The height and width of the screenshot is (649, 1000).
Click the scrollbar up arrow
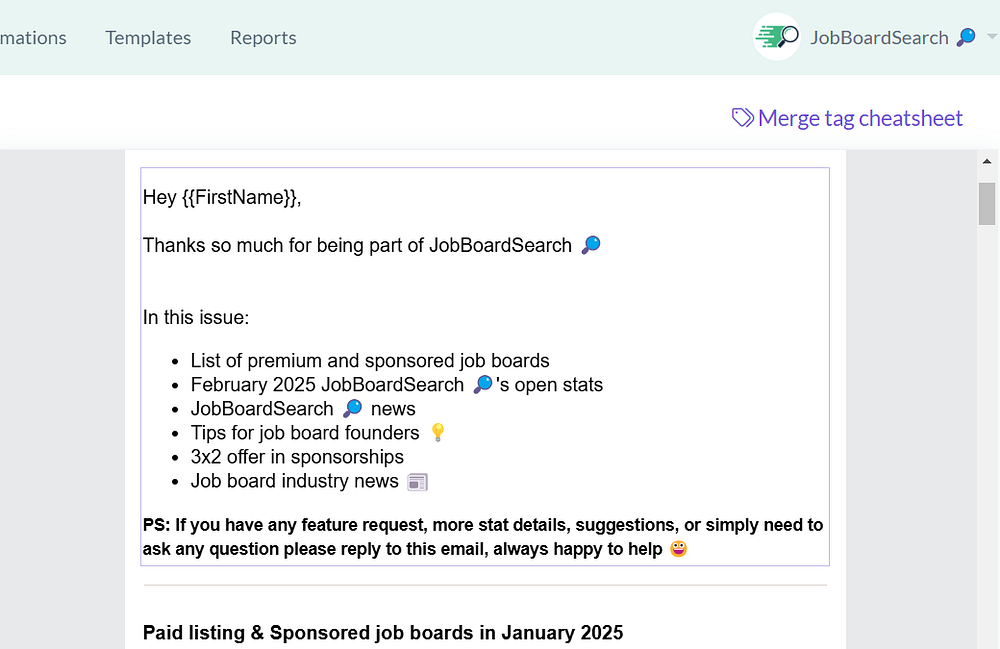pos(987,161)
